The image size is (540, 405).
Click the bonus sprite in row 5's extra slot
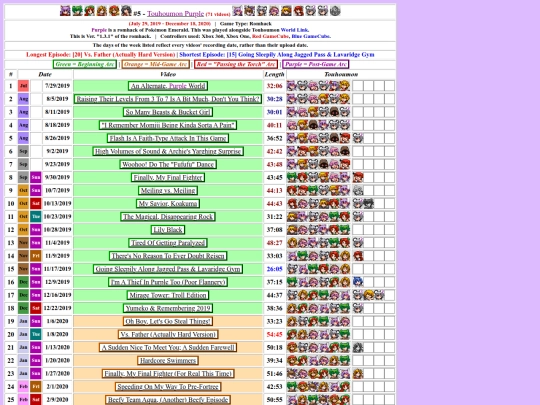358,138
